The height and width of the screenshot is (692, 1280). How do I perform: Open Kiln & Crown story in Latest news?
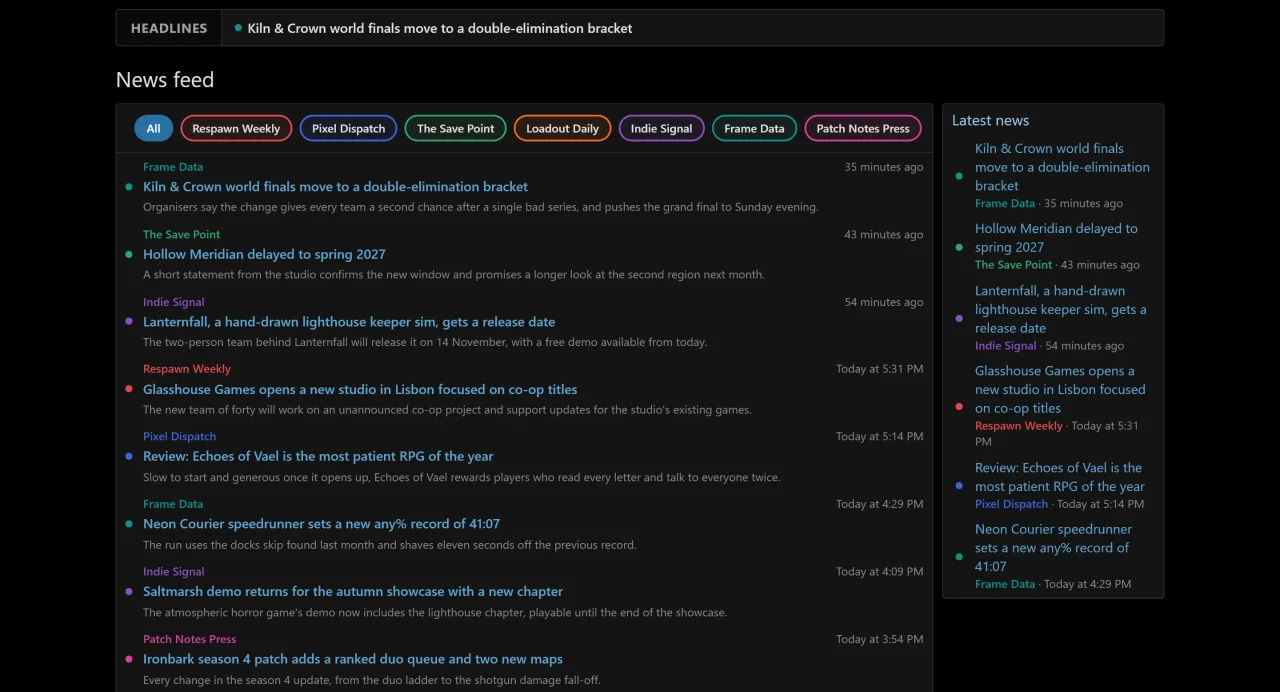pos(1062,167)
